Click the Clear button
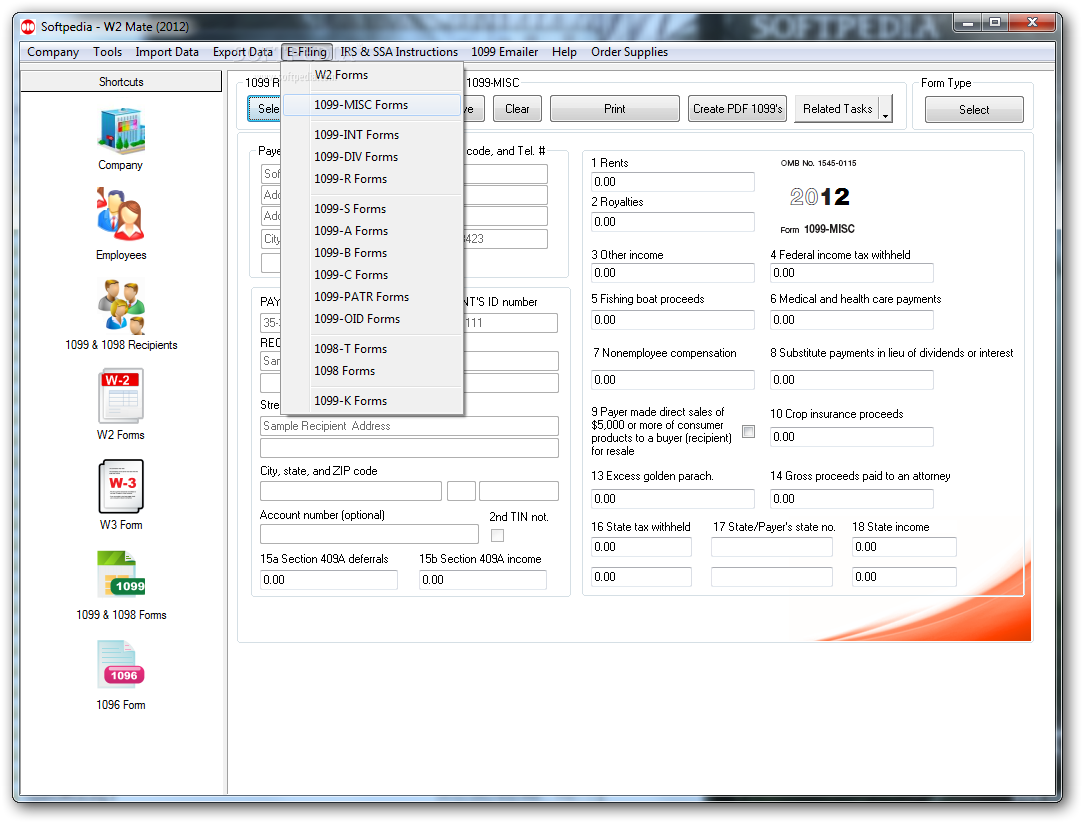This screenshot has width=1083, height=823. click(x=517, y=109)
